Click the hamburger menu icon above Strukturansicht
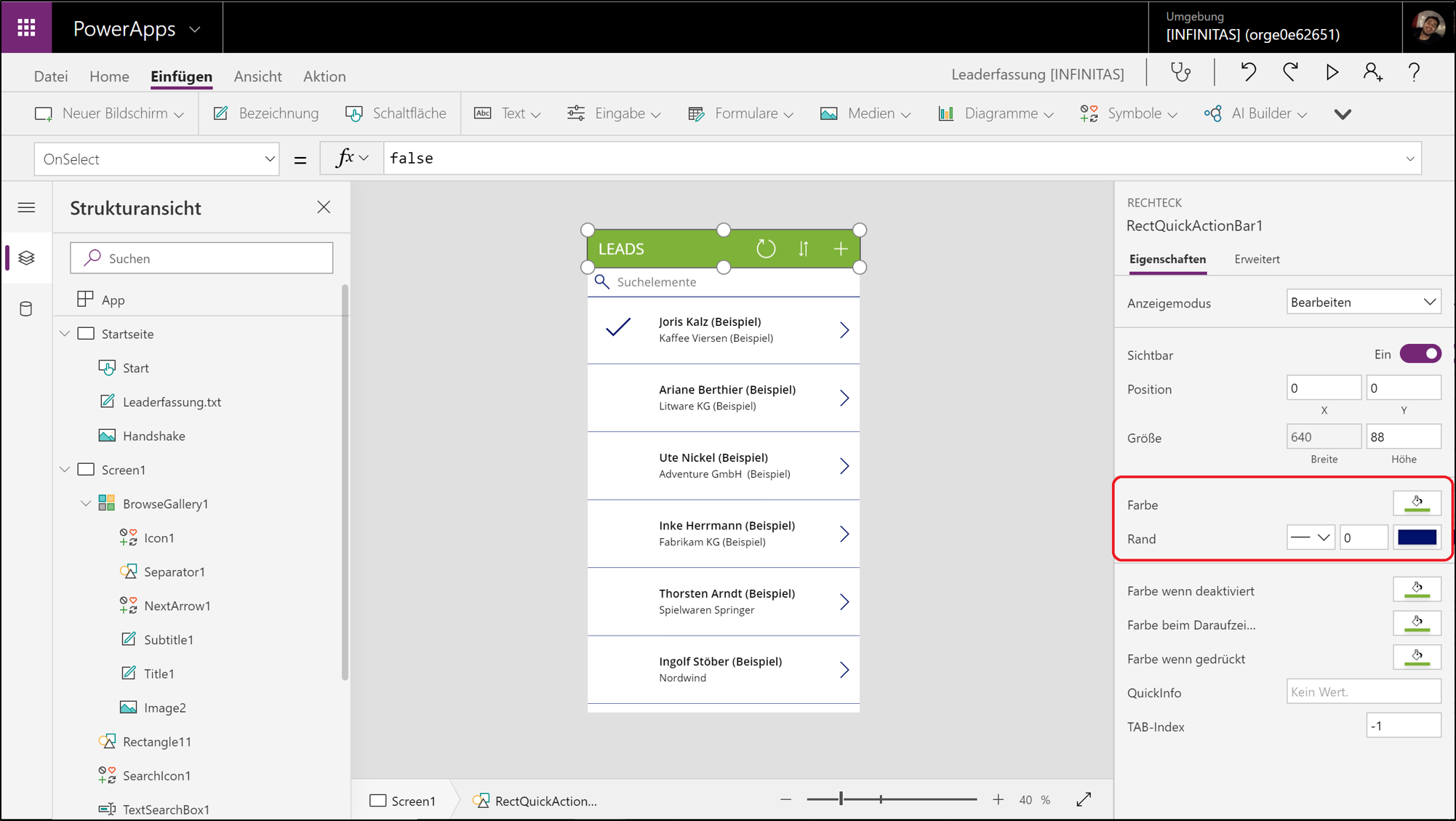This screenshot has height=821, width=1456. 26,207
